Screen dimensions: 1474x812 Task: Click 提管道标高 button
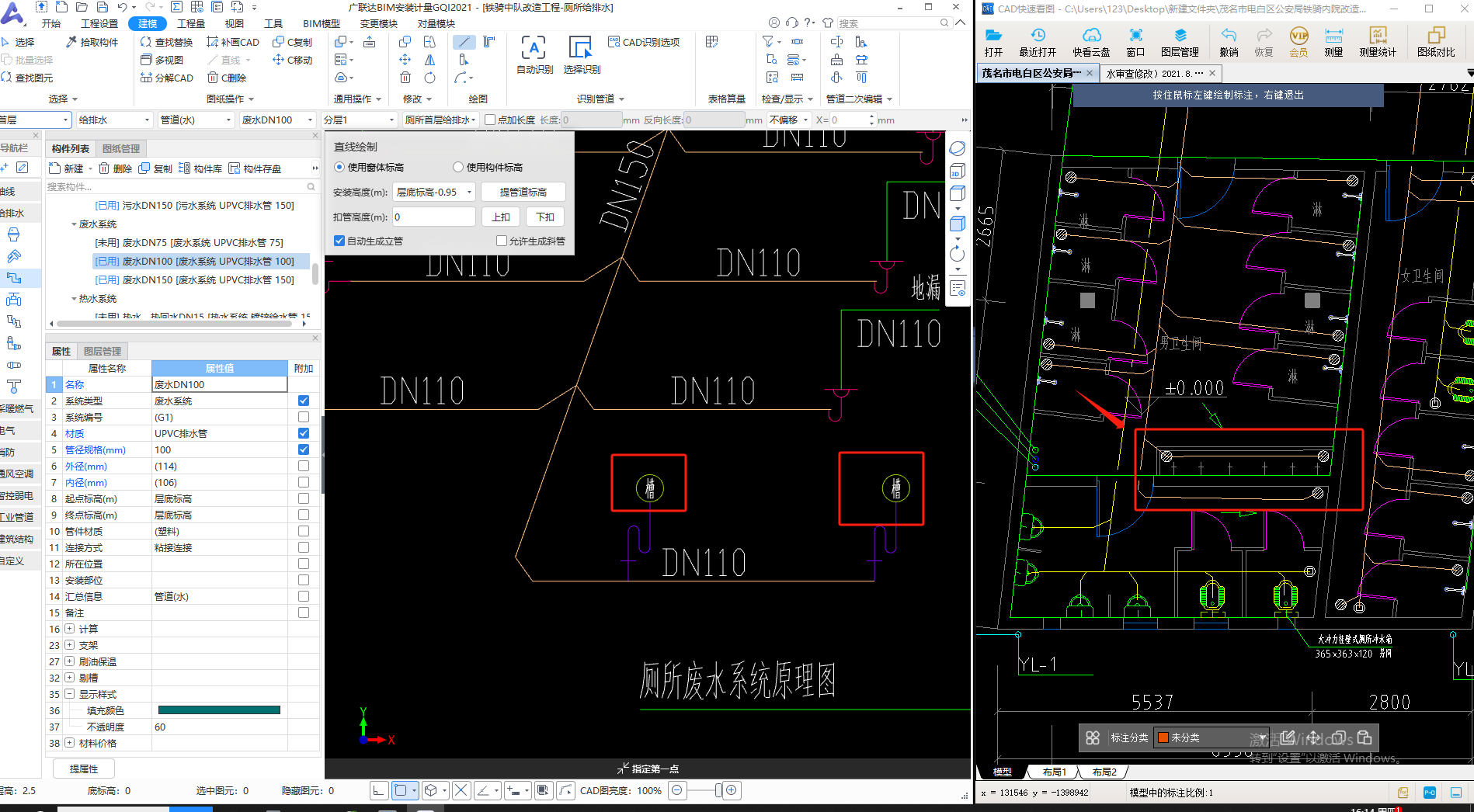click(x=523, y=192)
